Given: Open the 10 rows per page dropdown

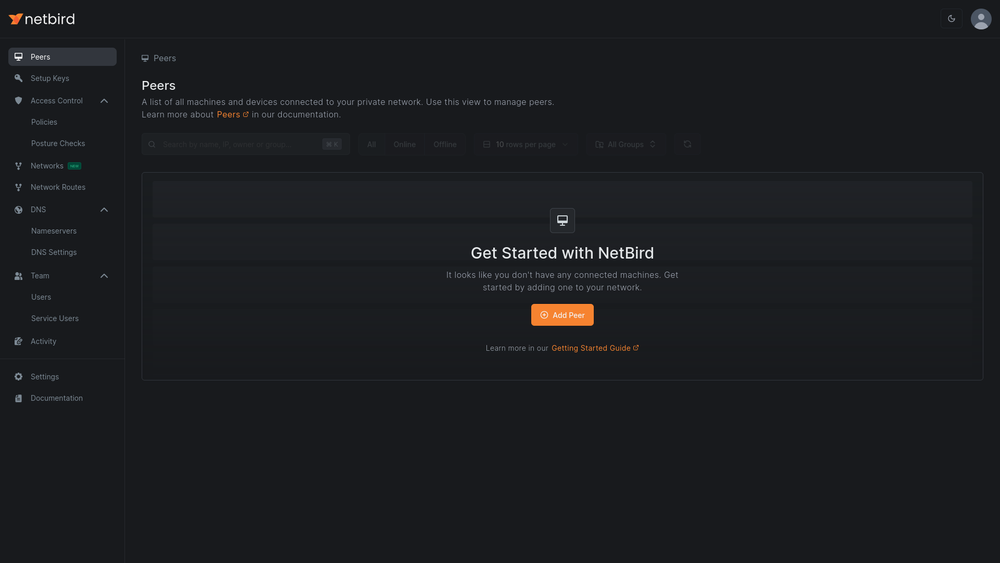Looking at the screenshot, I should coord(525,144).
